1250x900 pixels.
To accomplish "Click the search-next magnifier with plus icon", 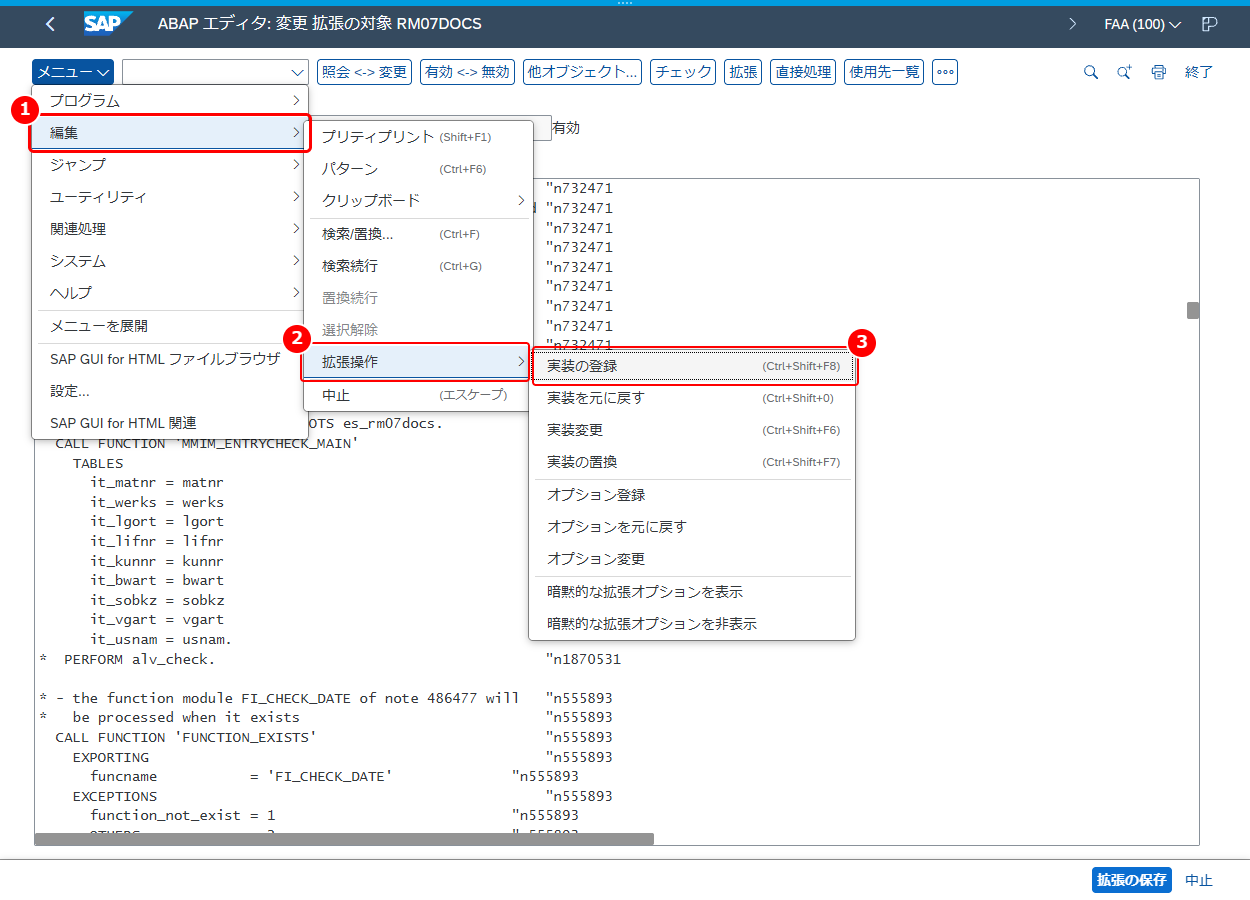I will tap(1125, 72).
